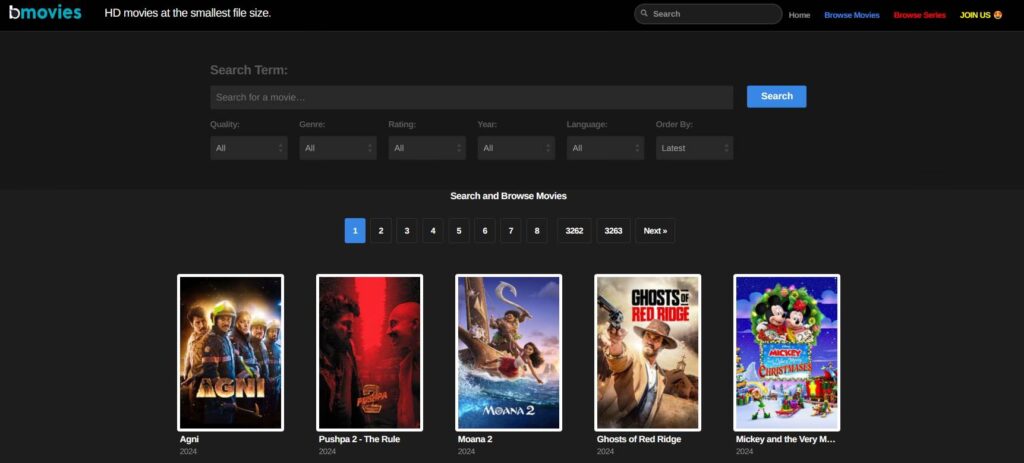This screenshot has width=1024, height=463.
Task: Jump to last page 3263
Action: 613,231
